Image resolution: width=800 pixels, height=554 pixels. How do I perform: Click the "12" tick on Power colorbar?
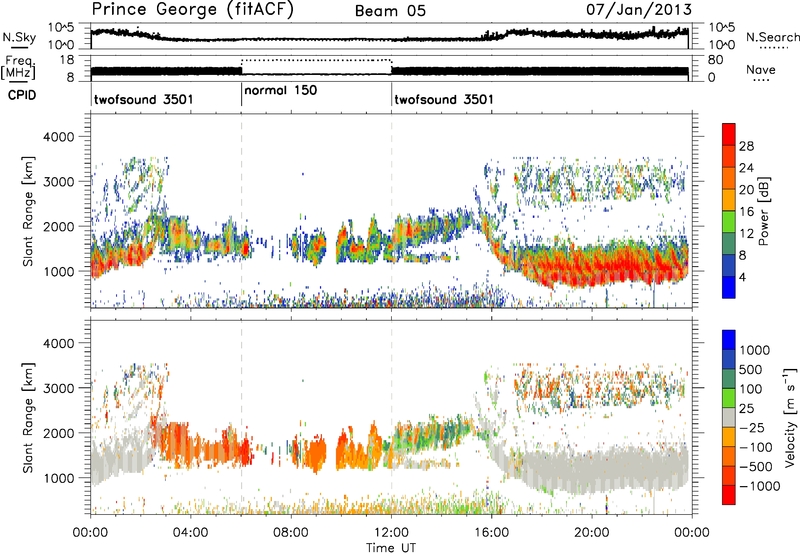746,234
